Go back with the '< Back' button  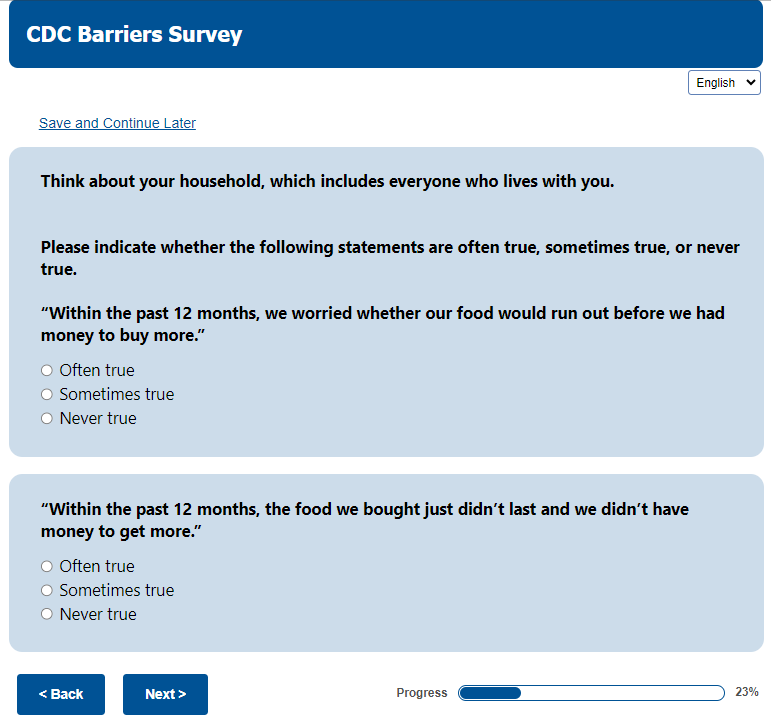coord(61,694)
